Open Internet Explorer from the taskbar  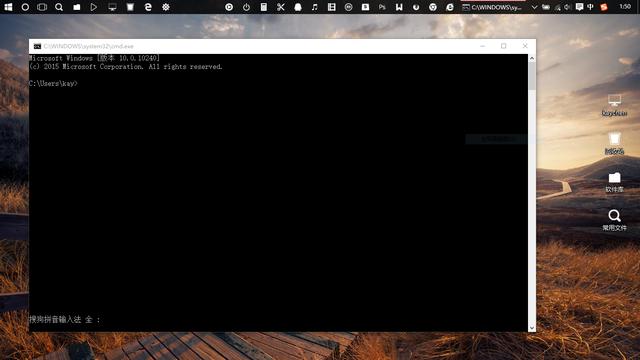tap(450, 7)
